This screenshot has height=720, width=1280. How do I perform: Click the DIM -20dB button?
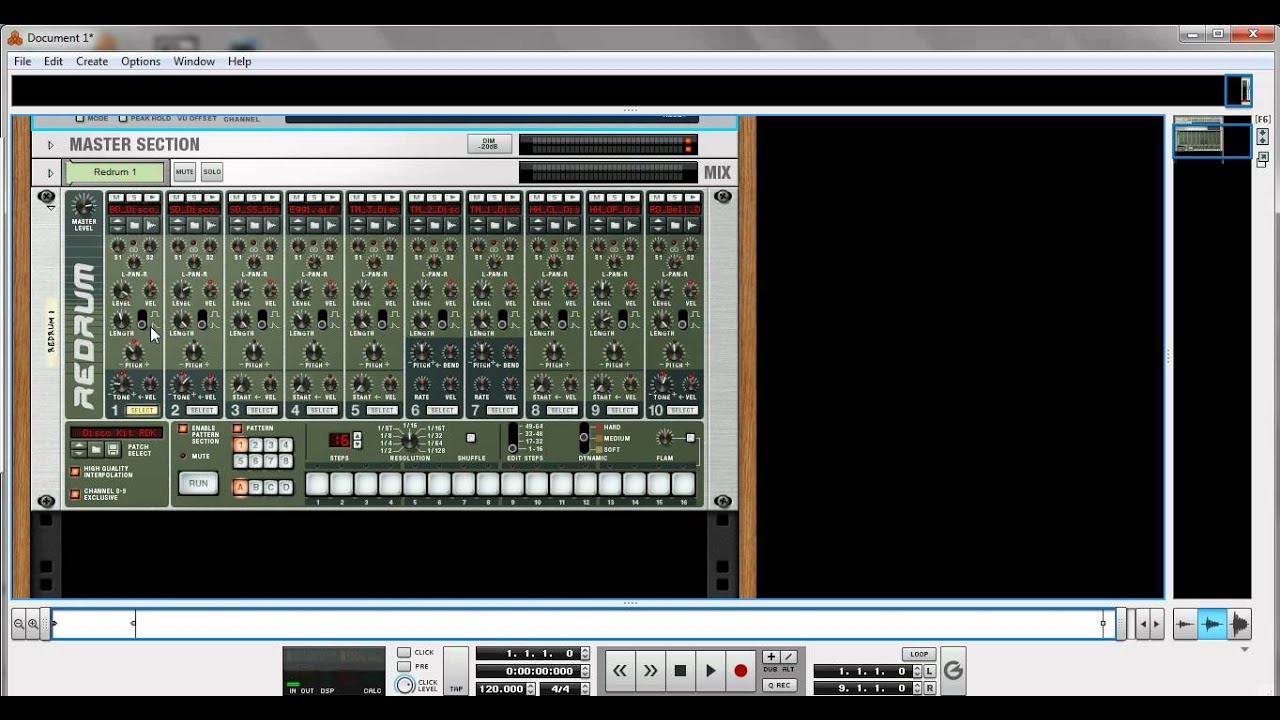(489, 145)
